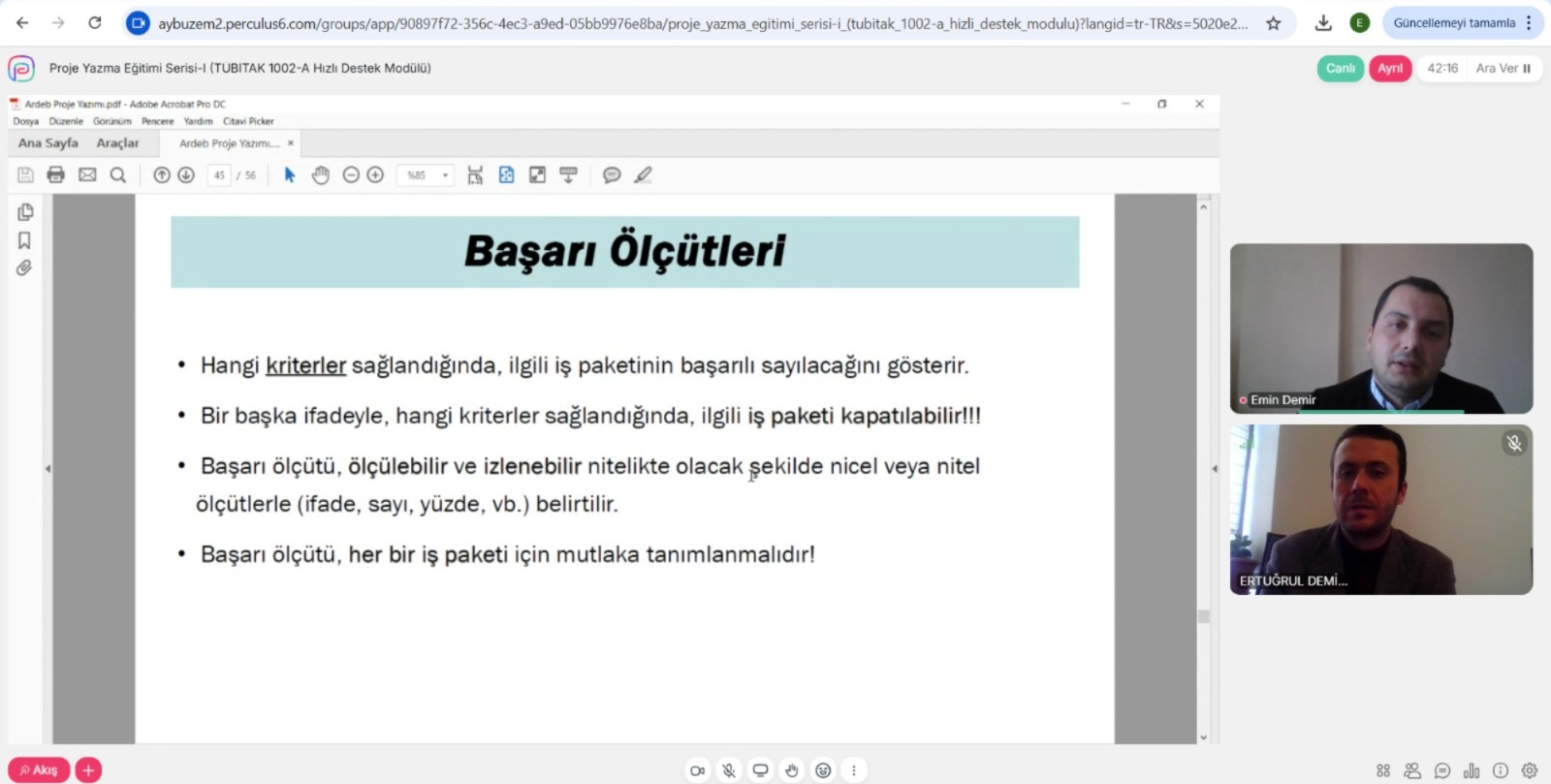This screenshot has height=784, width=1551.
Task: Toggle the camera on or off
Action: (697, 770)
